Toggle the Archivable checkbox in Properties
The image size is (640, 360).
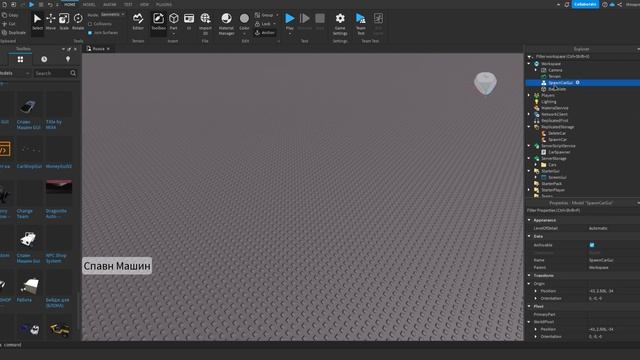(592, 245)
